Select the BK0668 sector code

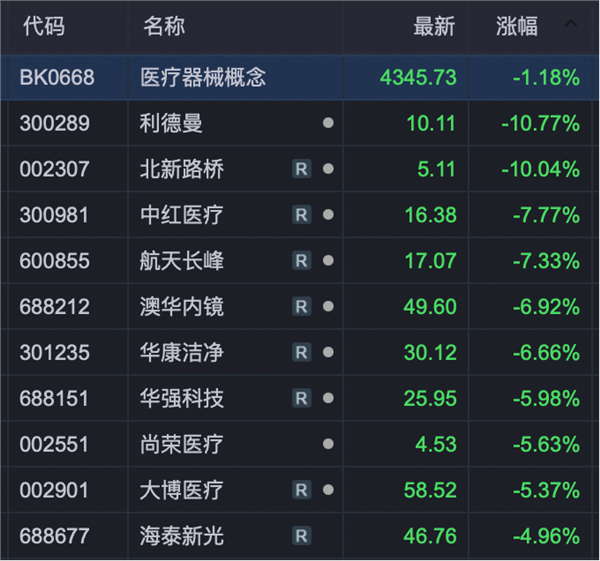coord(57,77)
